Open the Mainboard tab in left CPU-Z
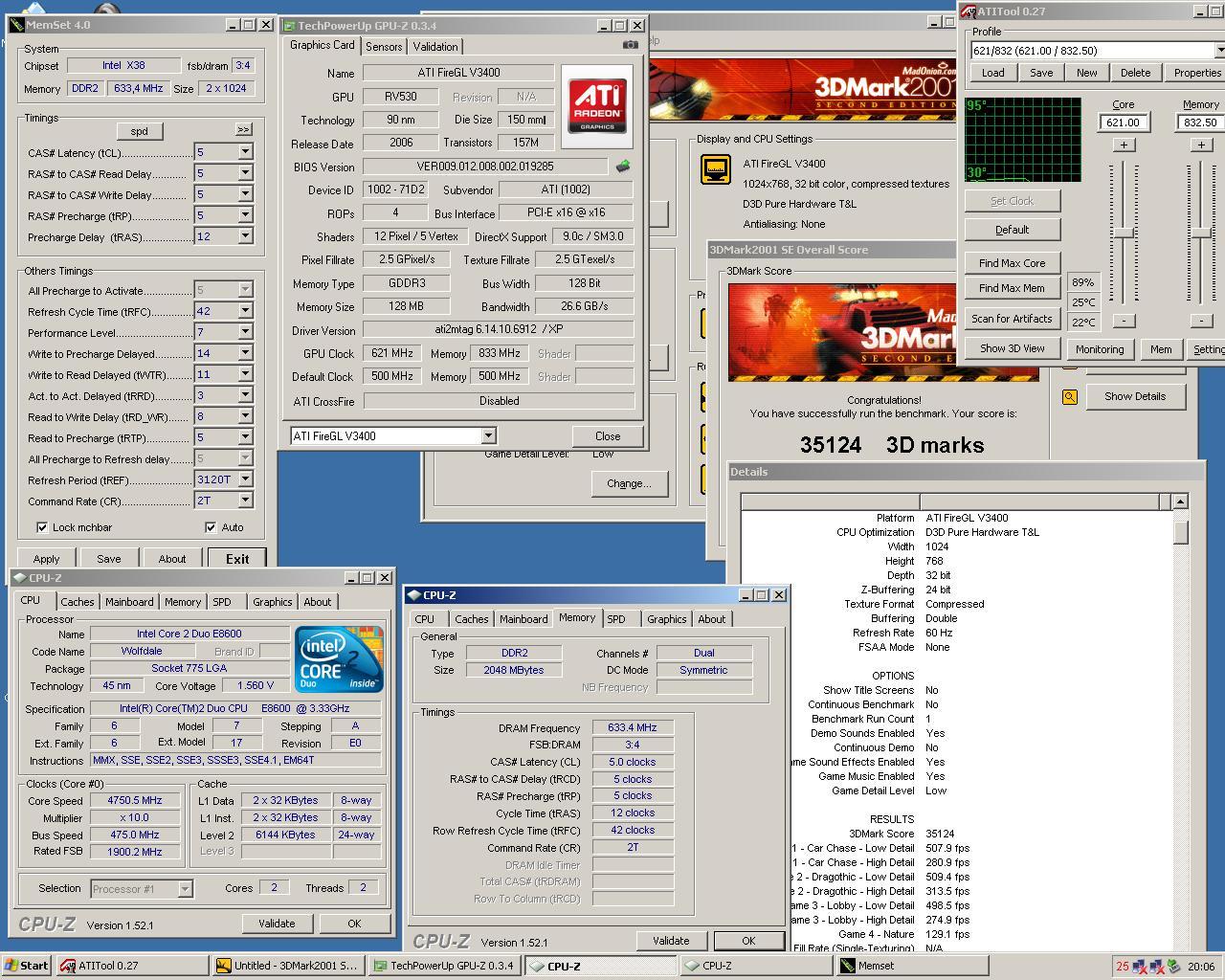This screenshot has height=980, width=1225. tap(129, 602)
